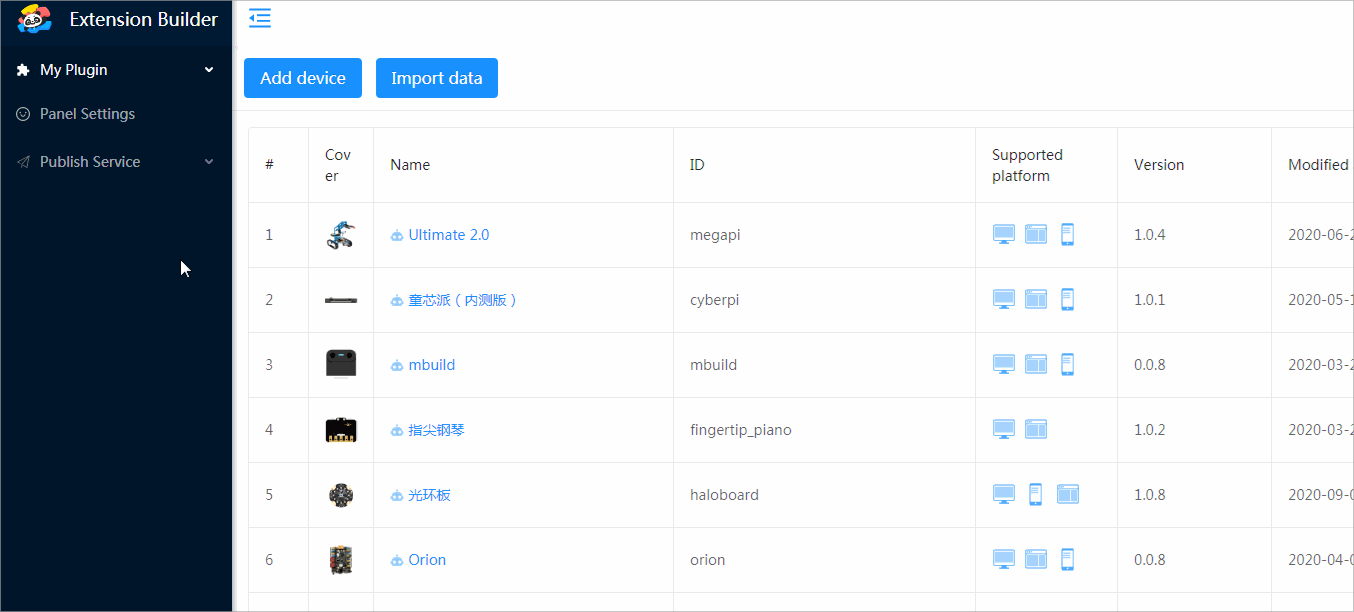Click the upload icon beside Orion's name
Image resolution: width=1354 pixels, height=612 pixels.
point(396,559)
